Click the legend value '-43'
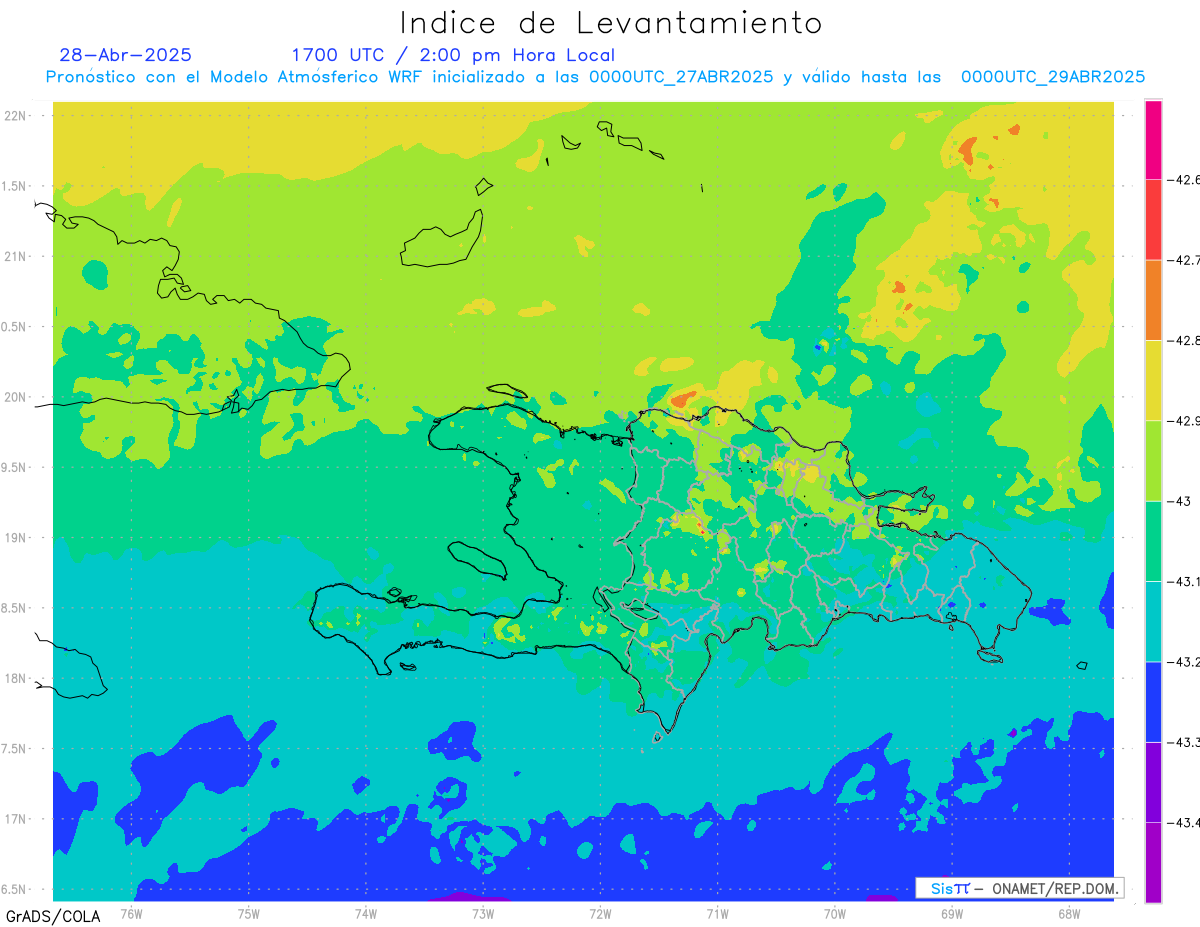1200x927 pixels. pos(1179,501)
